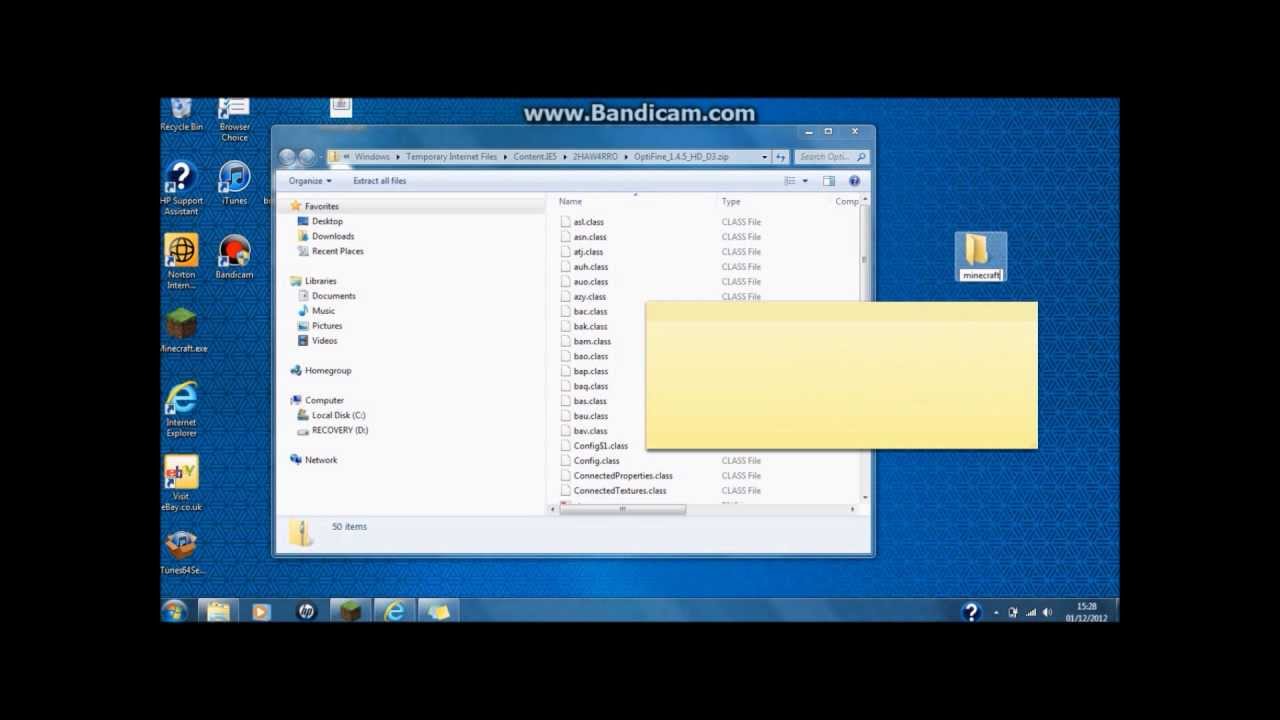The image size is (1280, 720).
Task: Open Visit eBay.co.uk desktop shortcut
Action: pos(181,484)
